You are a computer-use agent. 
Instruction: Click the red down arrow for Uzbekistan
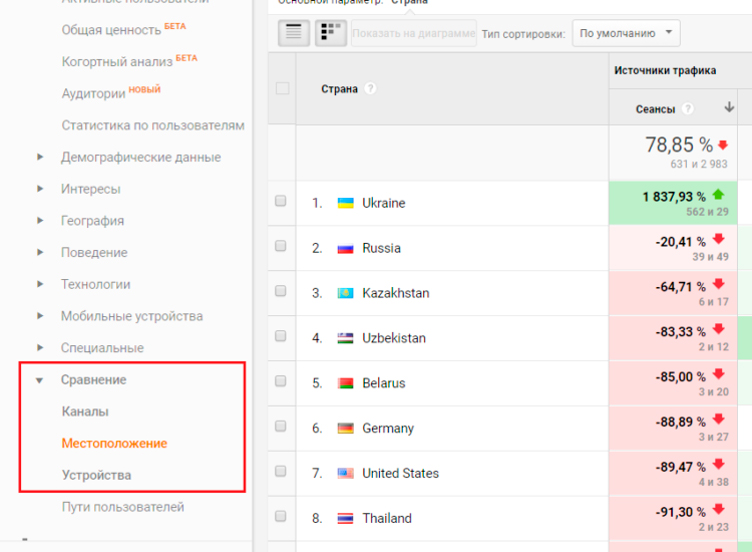(718, 329)
